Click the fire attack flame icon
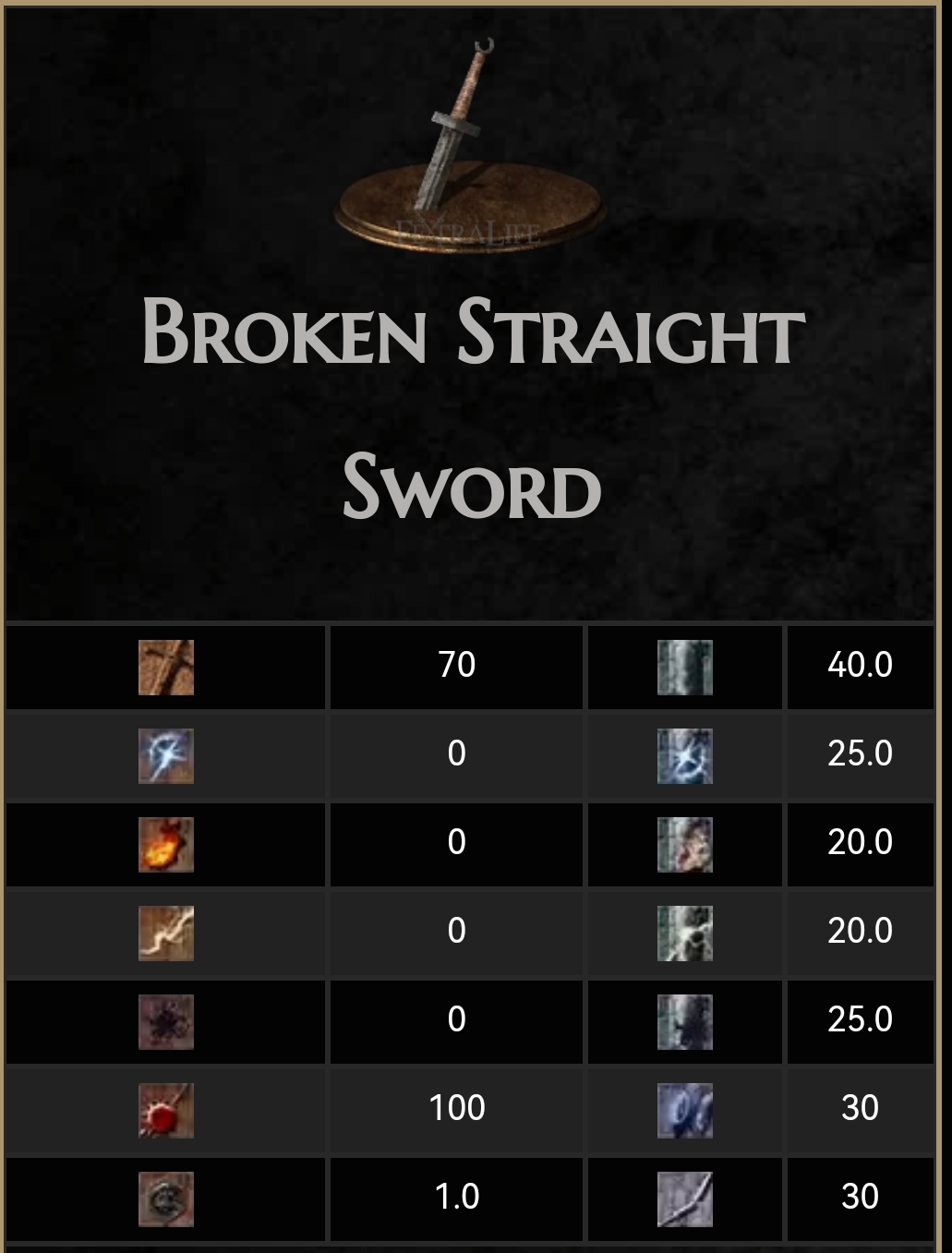The width and height of the screenshot is (952, 1253). point(166,845)
